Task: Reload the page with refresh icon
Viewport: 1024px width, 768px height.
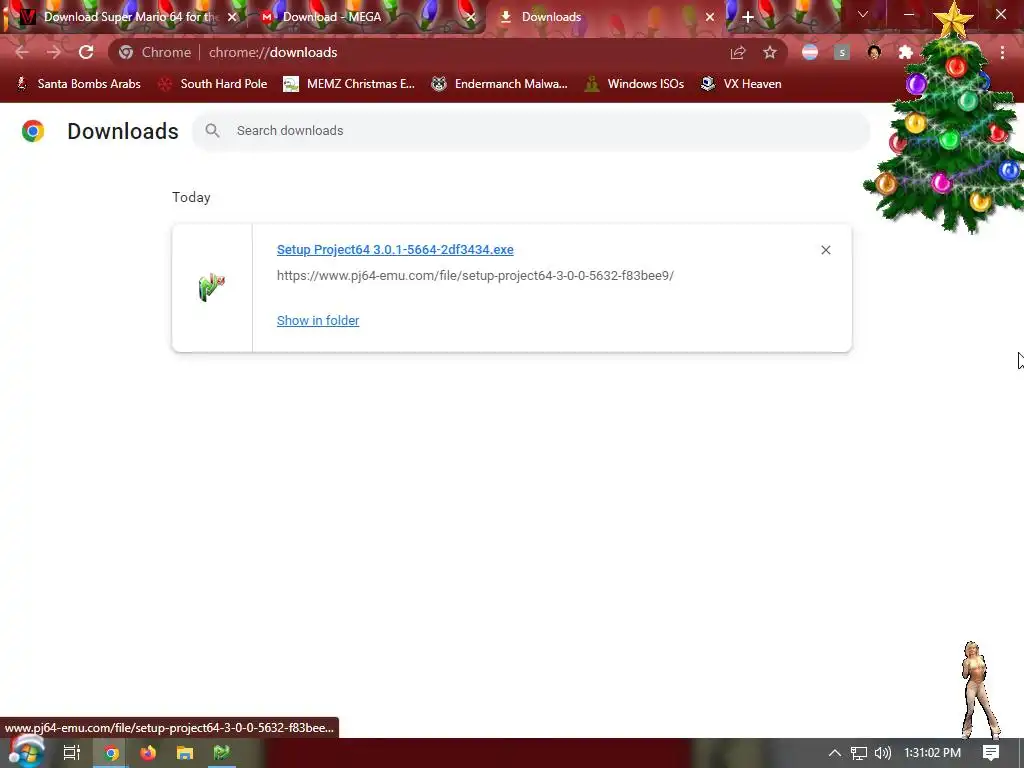Action: 86,52
